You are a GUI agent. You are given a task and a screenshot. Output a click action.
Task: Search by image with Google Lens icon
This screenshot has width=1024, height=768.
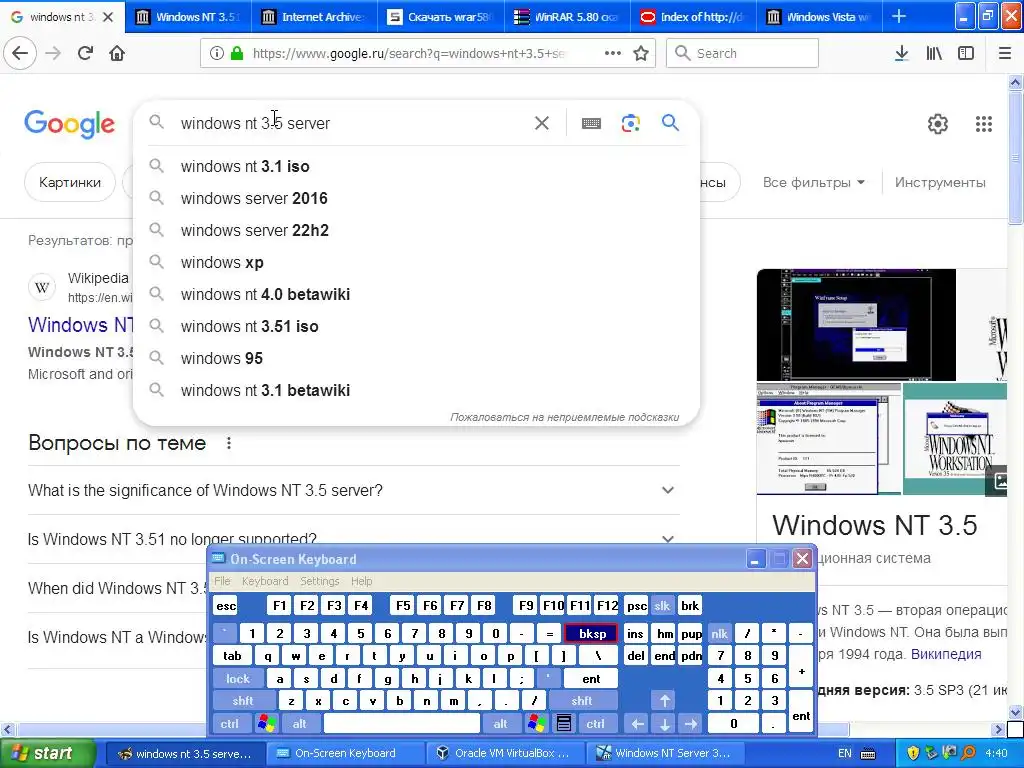(x=631, y=123)
